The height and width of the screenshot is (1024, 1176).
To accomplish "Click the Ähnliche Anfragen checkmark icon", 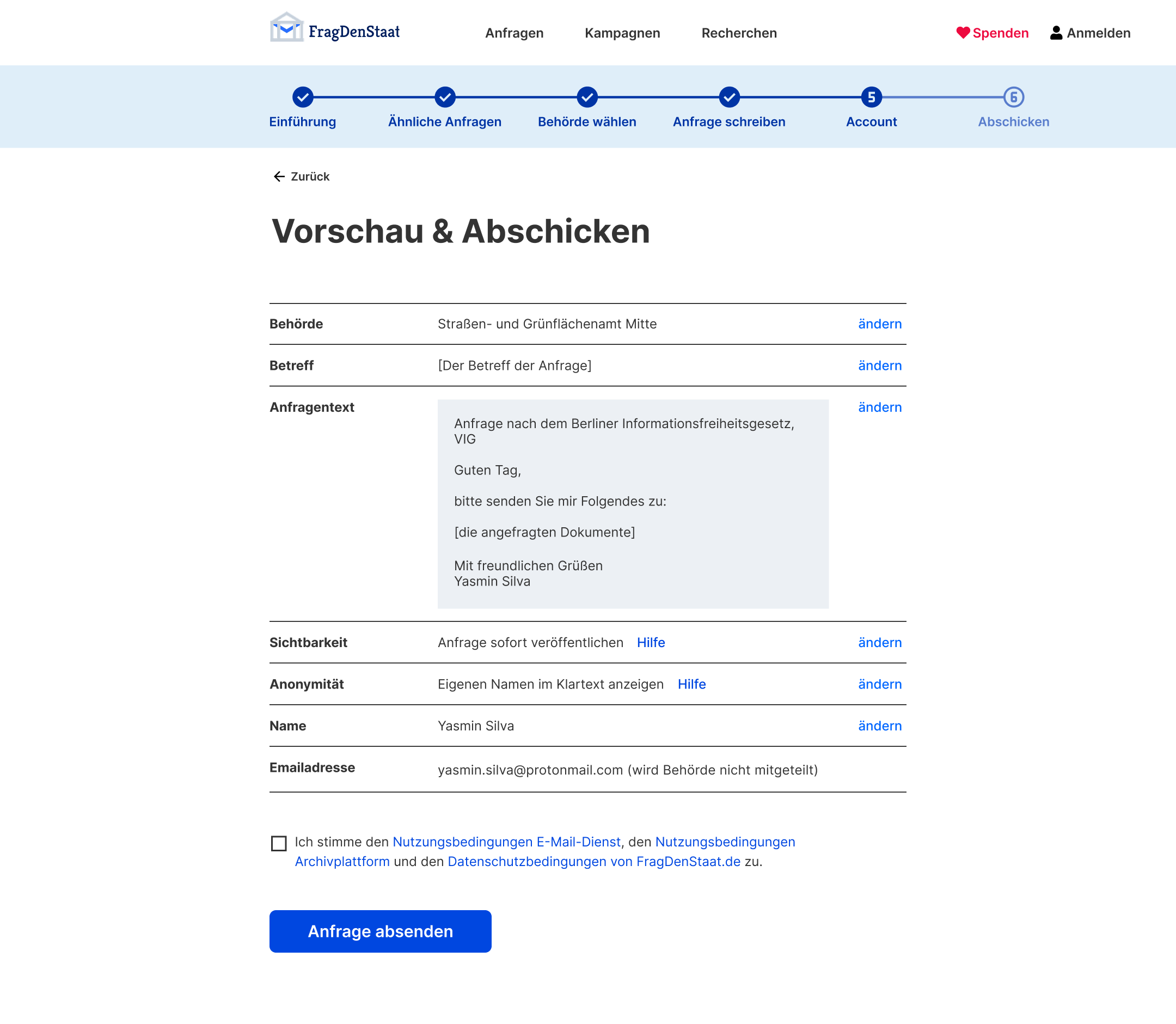I will 444,96.
